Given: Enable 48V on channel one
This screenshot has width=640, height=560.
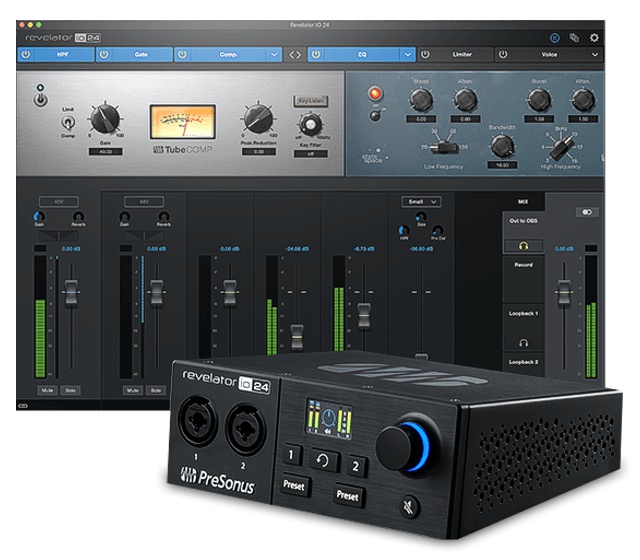Looking at the screenshot, I should [59, 202].
